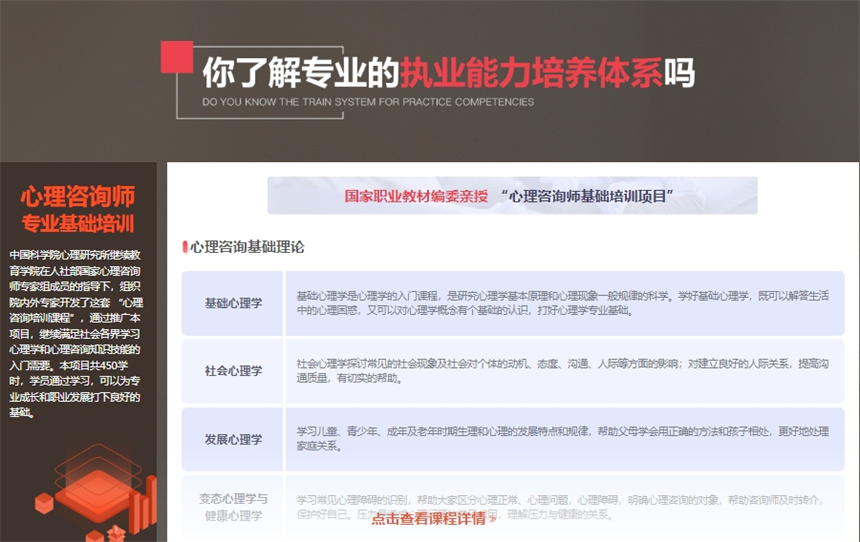Image resolution: width=860 pixels, height=542 pixels.
Task: Click the 专业基础培训 sidebar subtitle
Action: click(78, 222)
